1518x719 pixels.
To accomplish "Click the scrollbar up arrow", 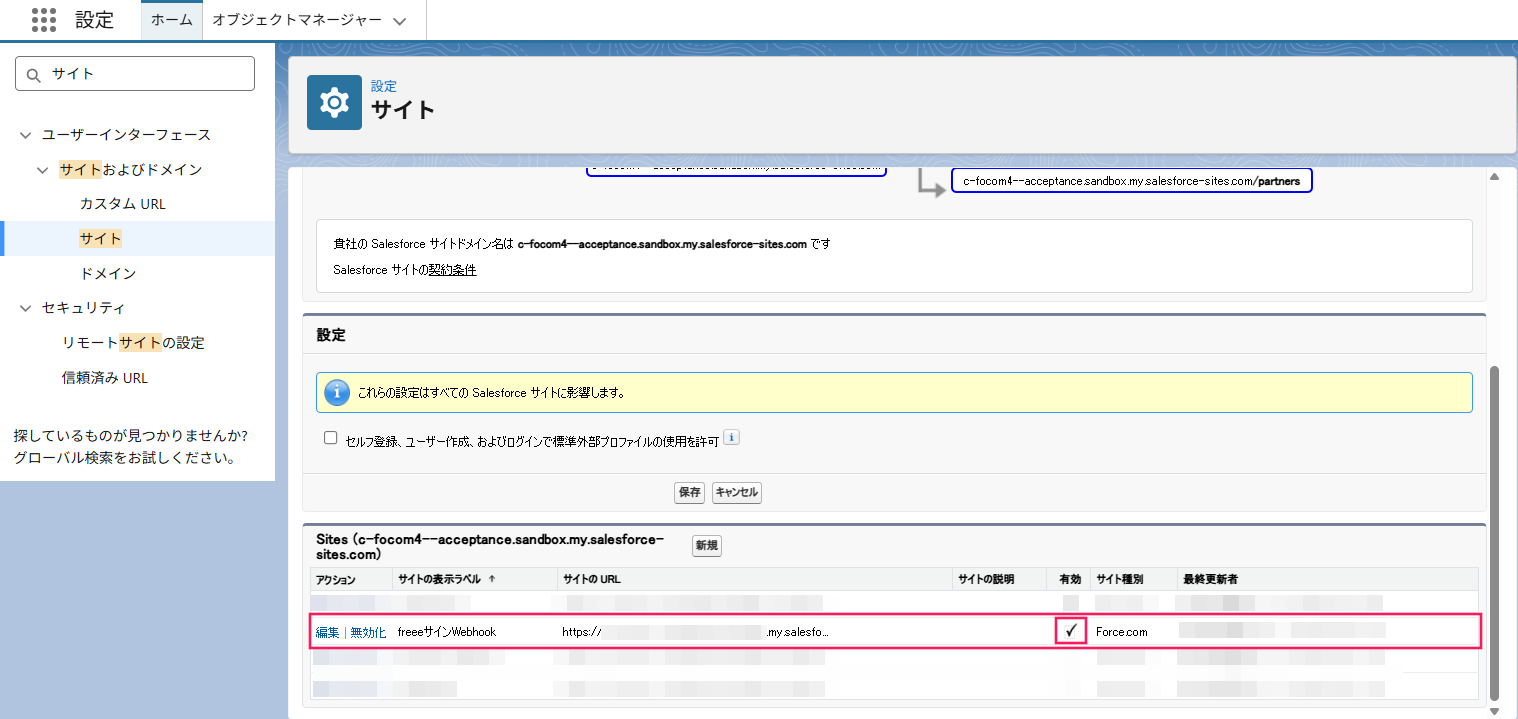I will click(1495, 176).
